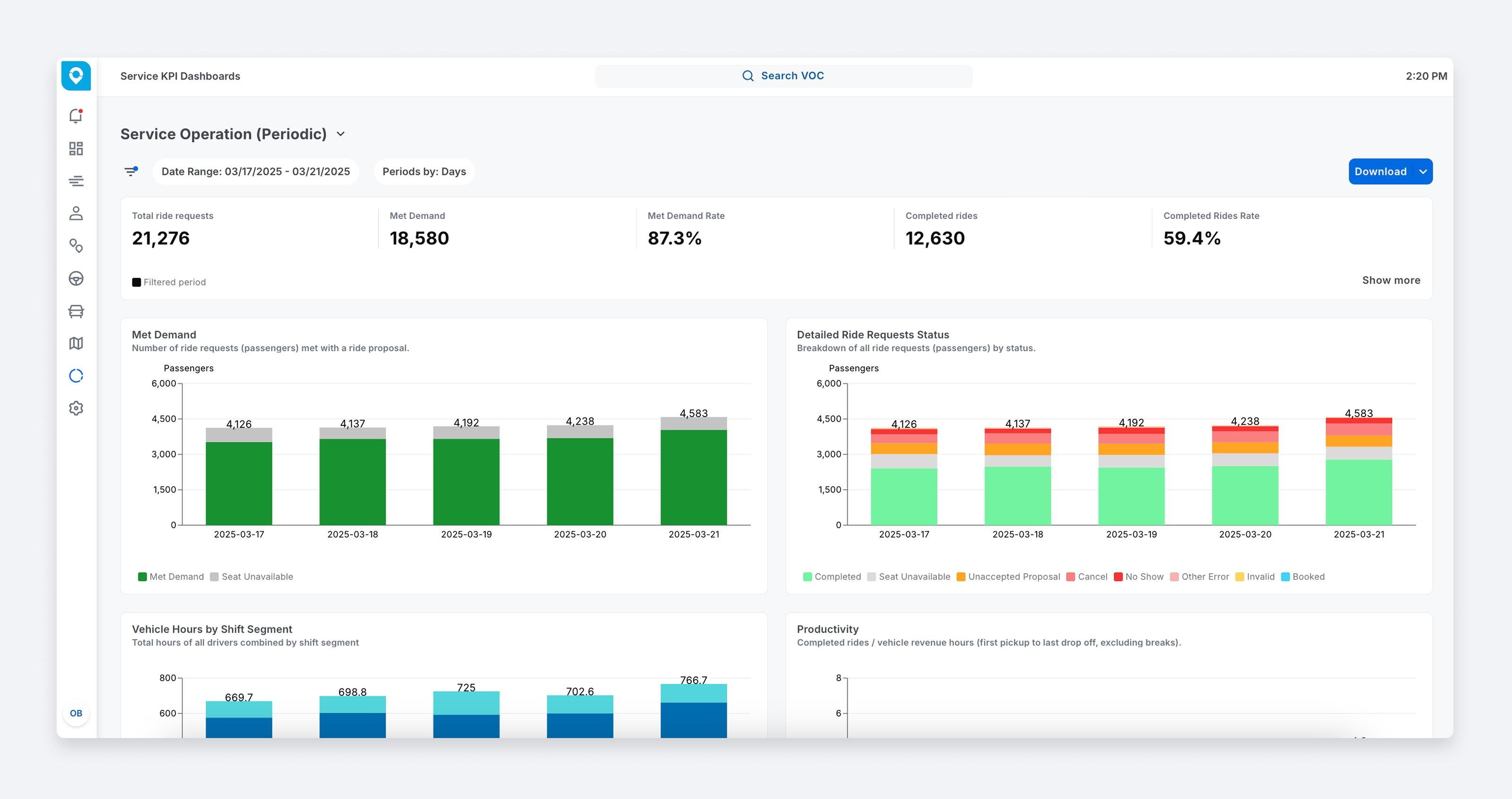
Task: Click the app logo home icon
Action: (x=76, y=76)
